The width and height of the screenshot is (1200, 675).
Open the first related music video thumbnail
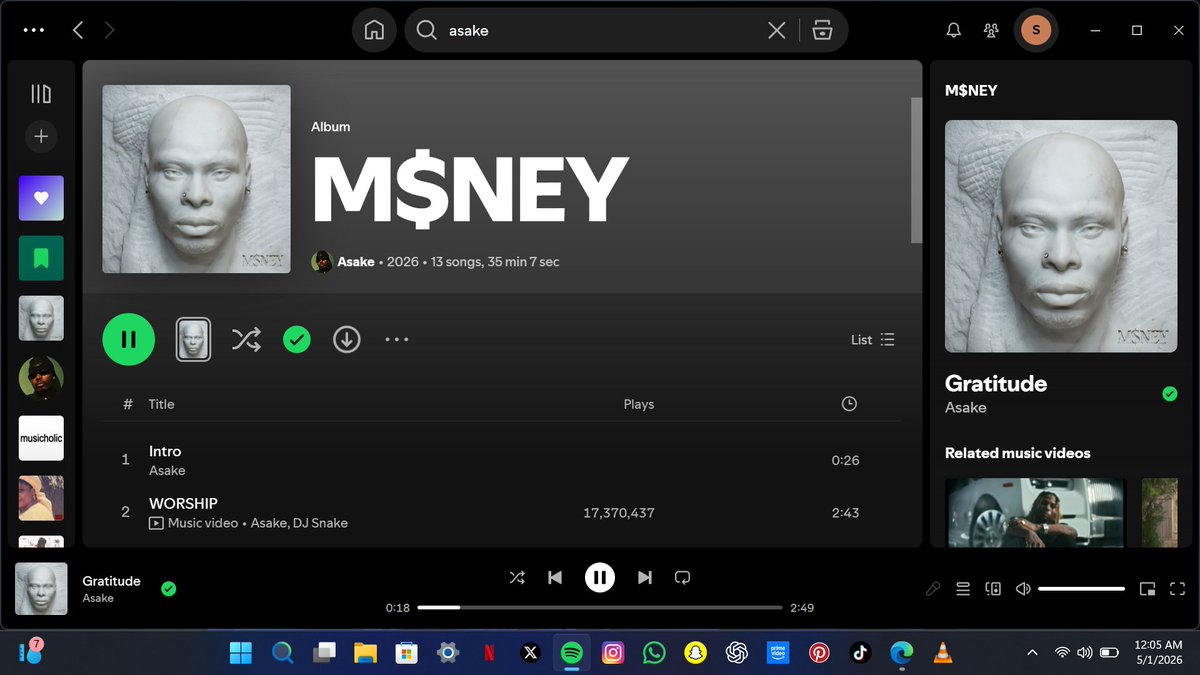[1036, 512]
